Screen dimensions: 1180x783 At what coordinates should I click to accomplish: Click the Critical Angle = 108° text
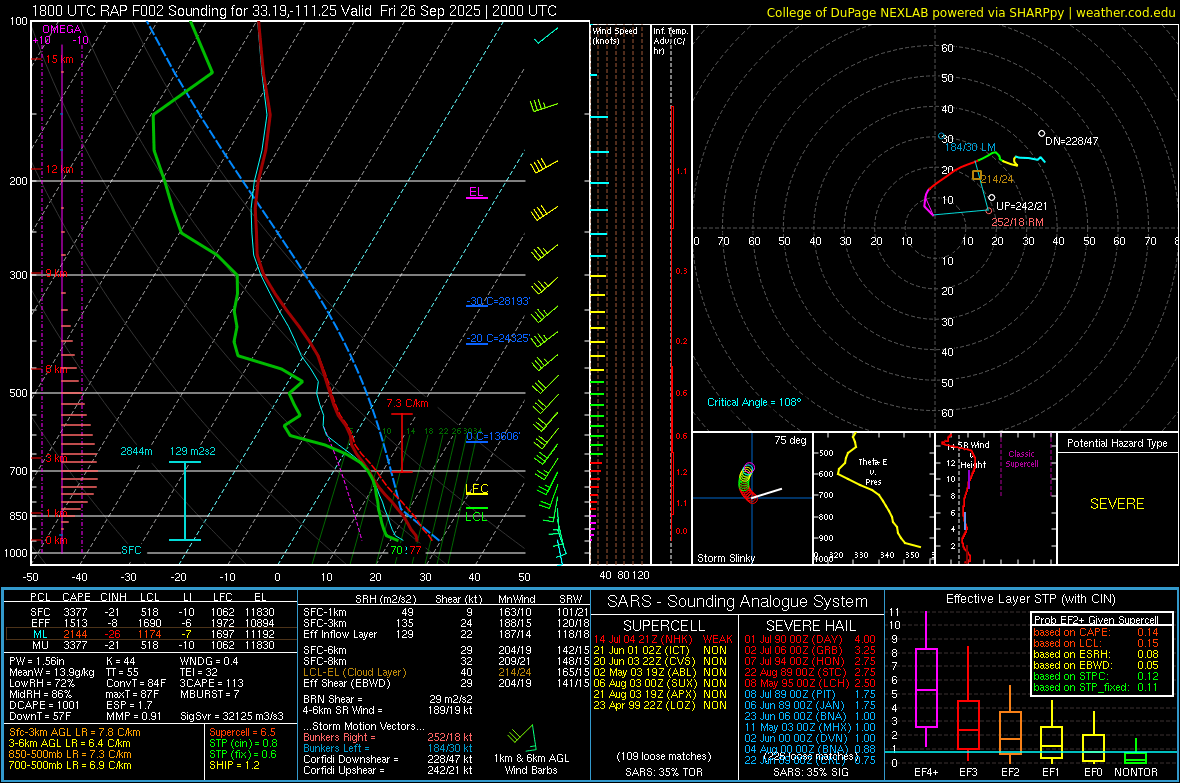click(x=754, y=402)
